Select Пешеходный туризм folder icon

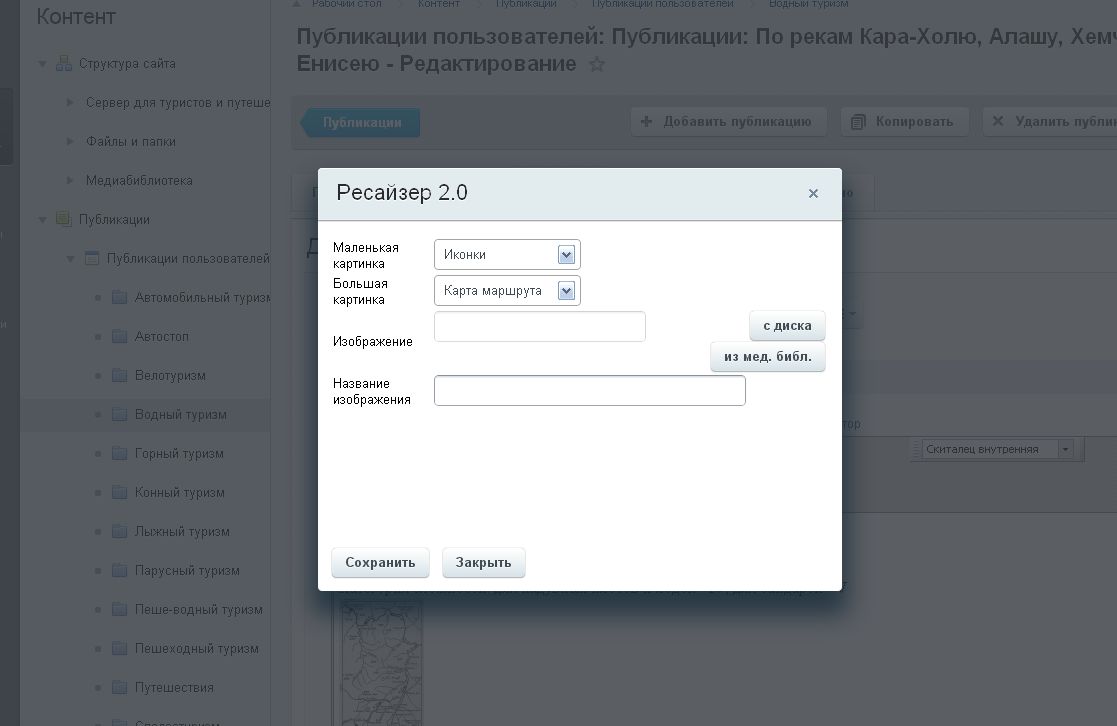[x=120, y=648]
